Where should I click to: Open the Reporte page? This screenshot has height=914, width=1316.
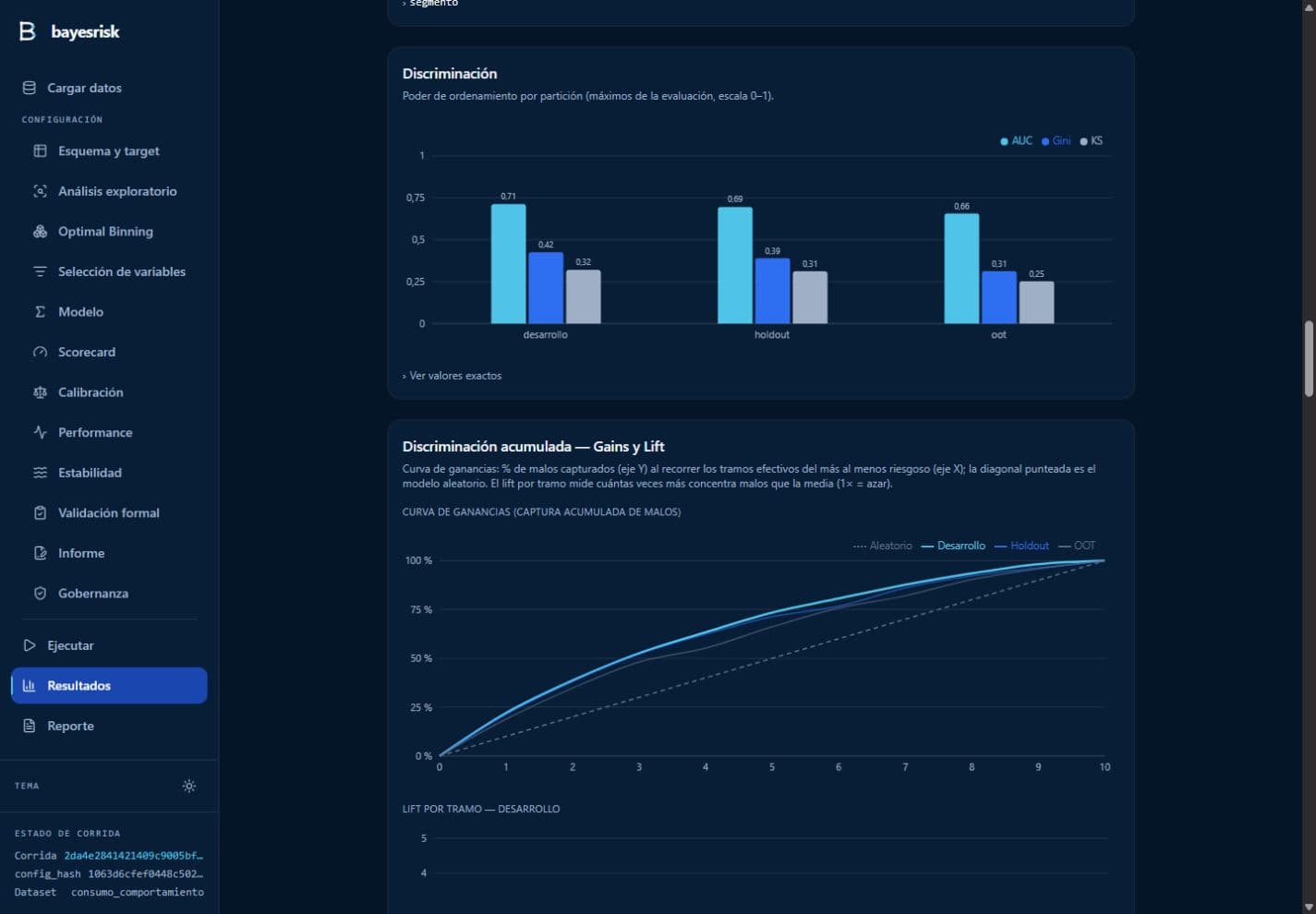point(109,726)
